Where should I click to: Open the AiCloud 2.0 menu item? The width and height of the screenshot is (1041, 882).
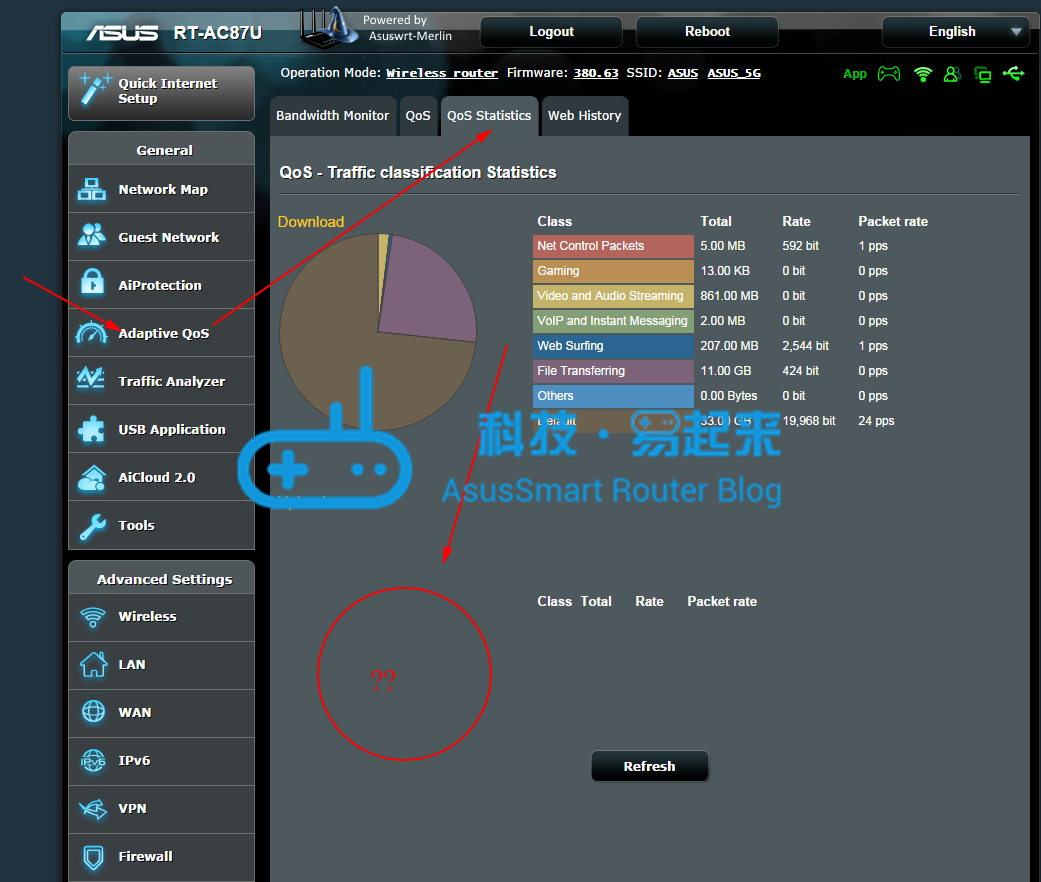pos(161,477)
